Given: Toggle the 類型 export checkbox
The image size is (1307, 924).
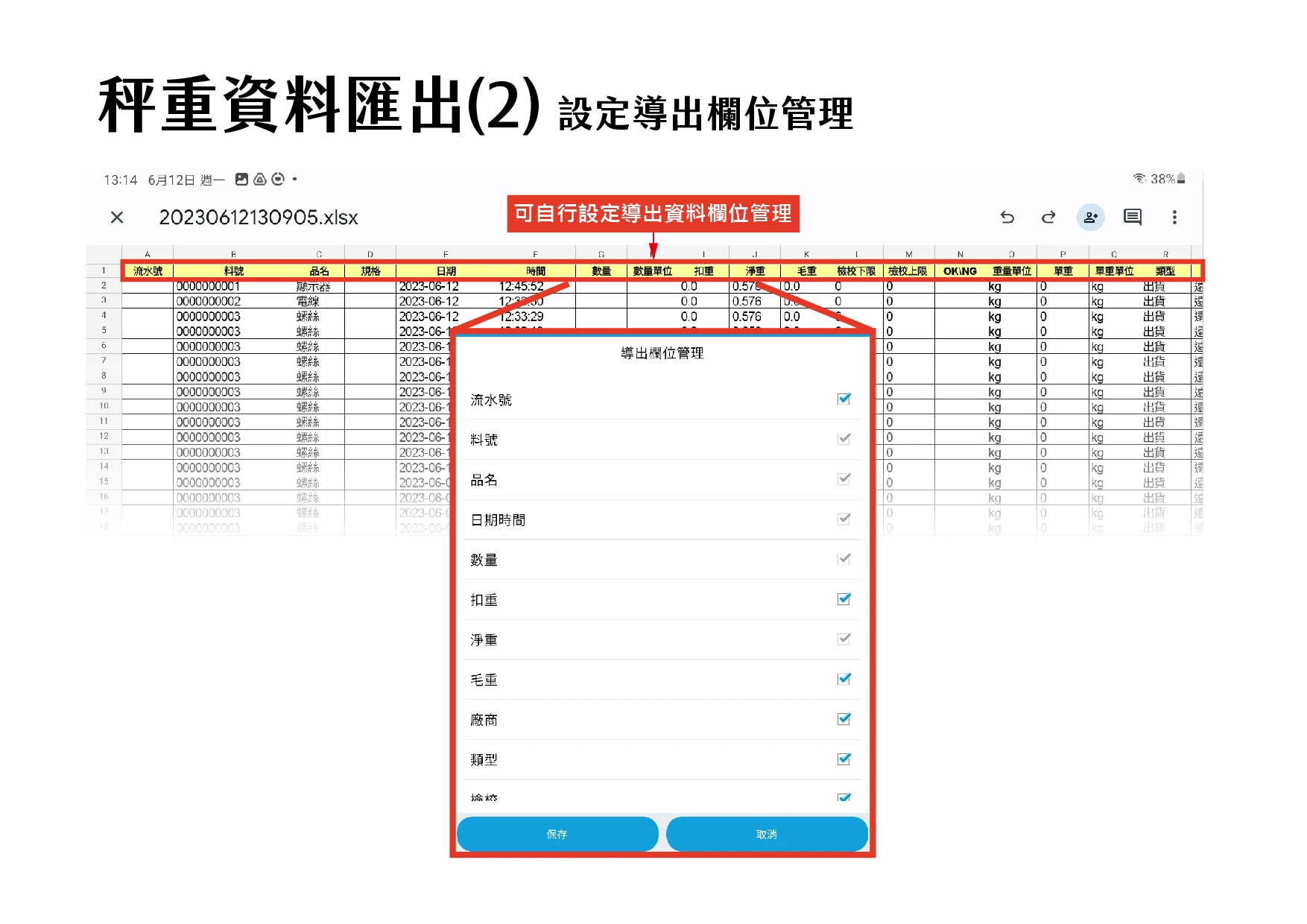Looking at the screenshot, I should click(x=844, y=759).
